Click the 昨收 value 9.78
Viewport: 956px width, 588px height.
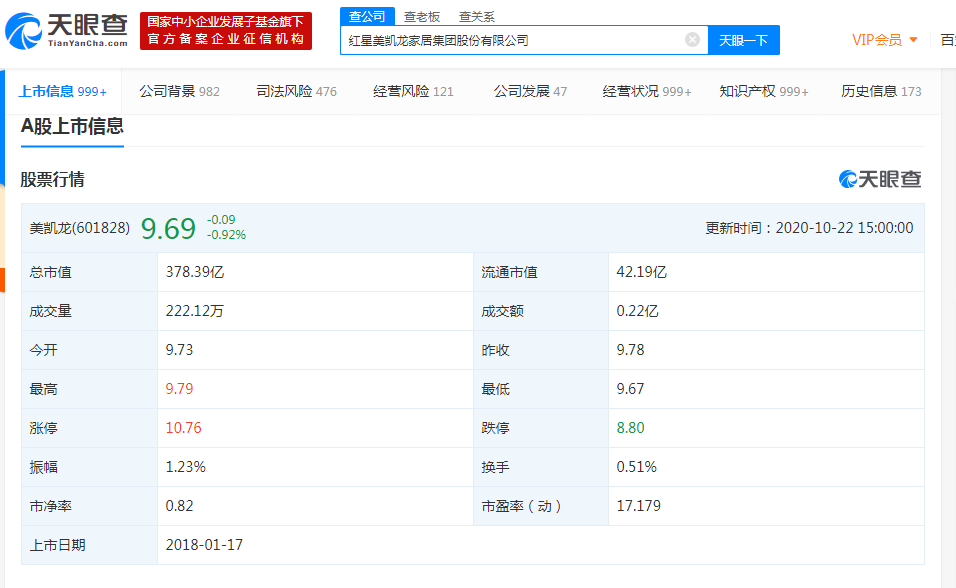pos(630,350)
